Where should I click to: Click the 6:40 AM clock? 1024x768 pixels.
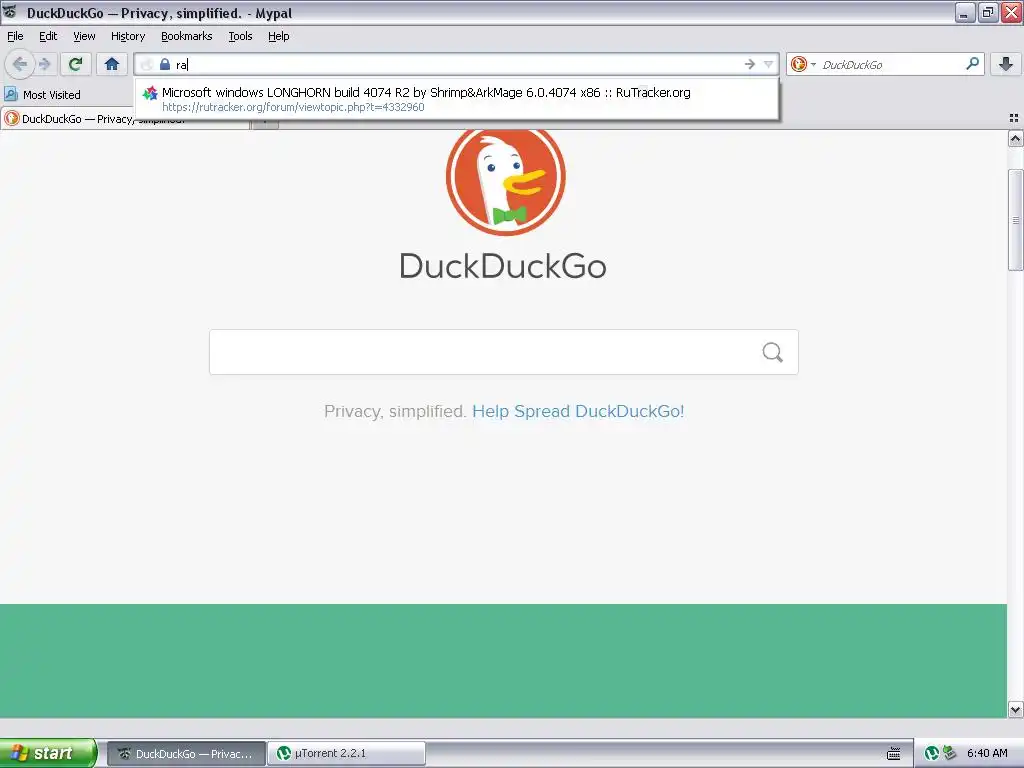(987, 753)
